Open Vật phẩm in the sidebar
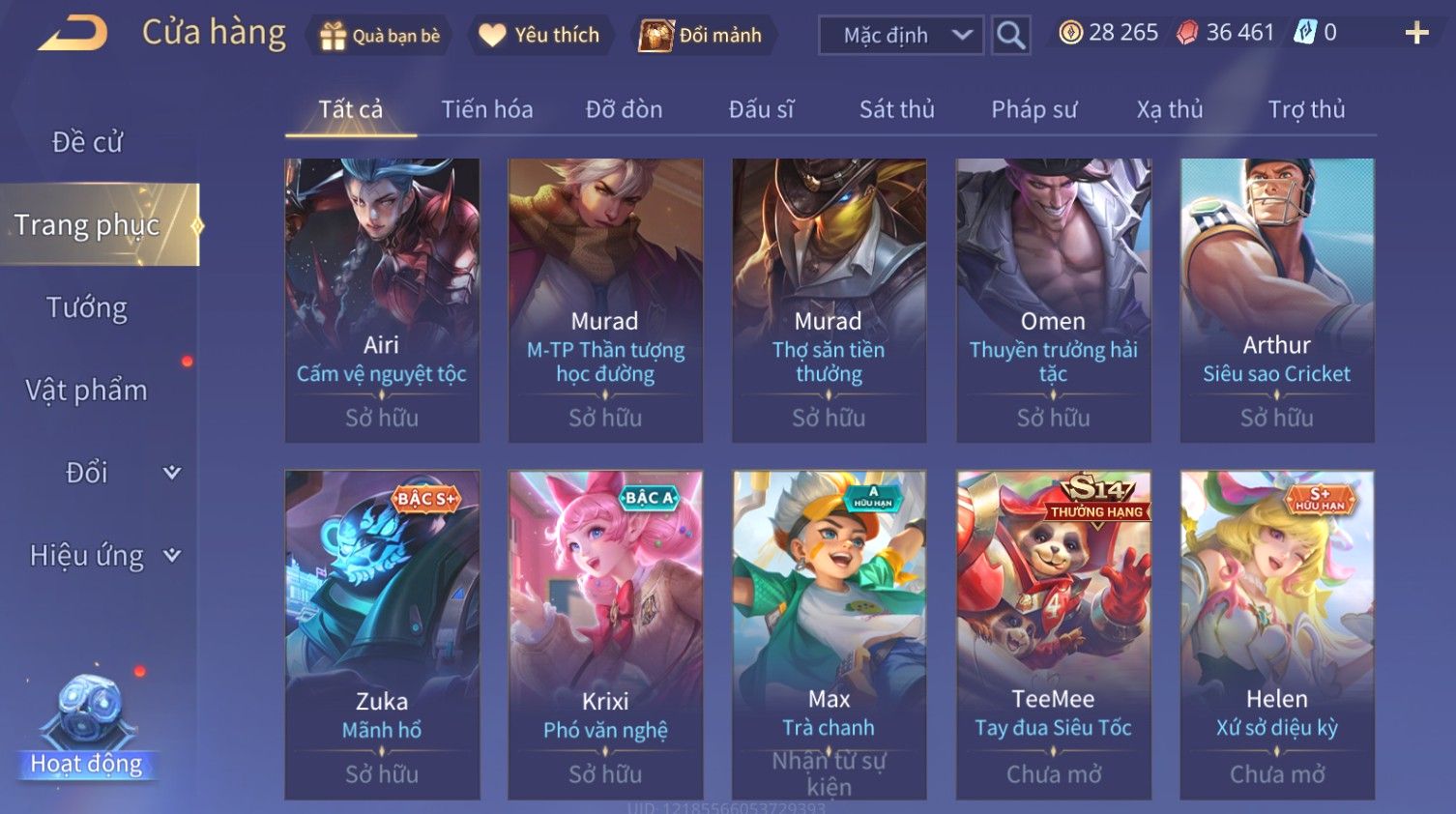 [x=87, y=391]
